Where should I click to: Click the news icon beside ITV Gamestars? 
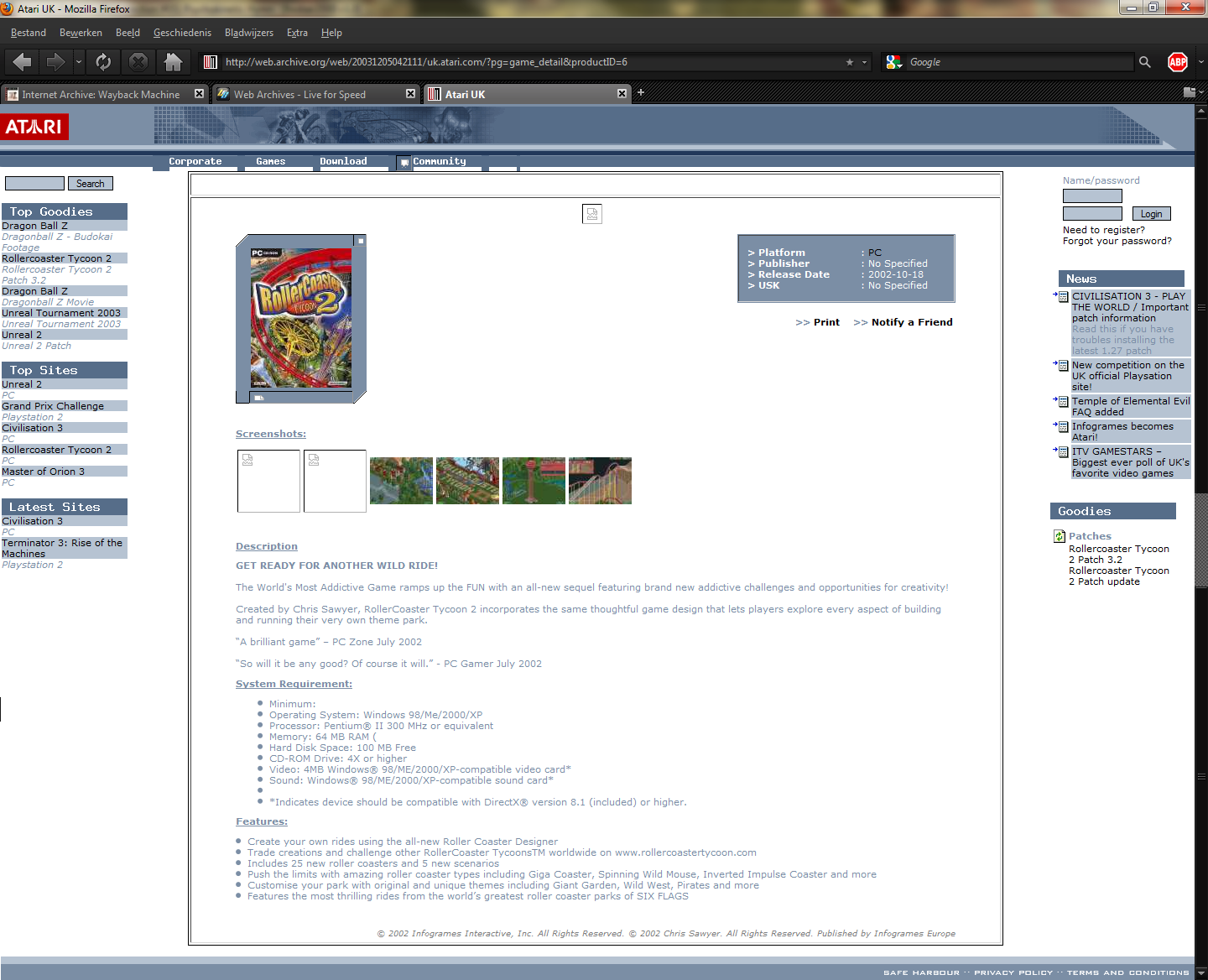[x=1063, y=451]
